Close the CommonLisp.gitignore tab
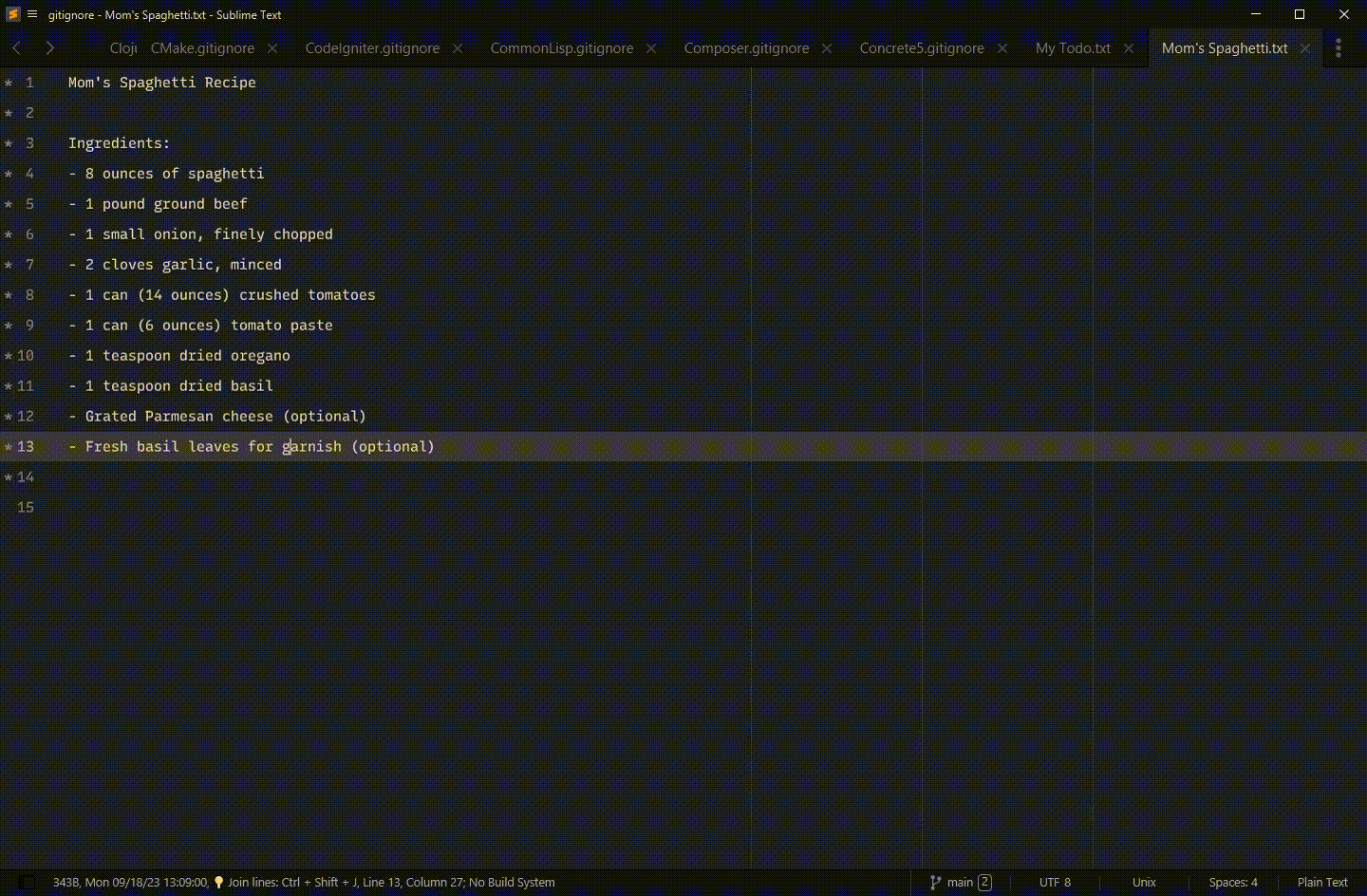 (651, 48)
